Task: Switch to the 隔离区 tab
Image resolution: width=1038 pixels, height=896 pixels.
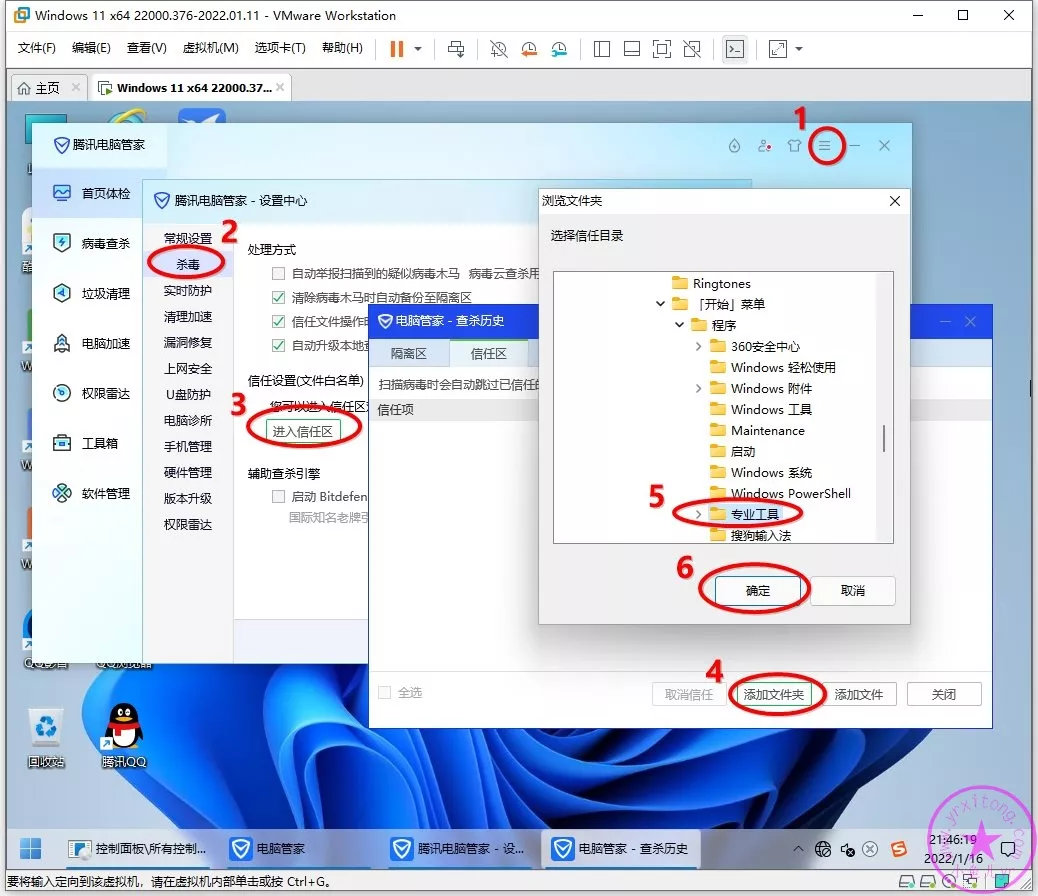Action: pos(408,354)
